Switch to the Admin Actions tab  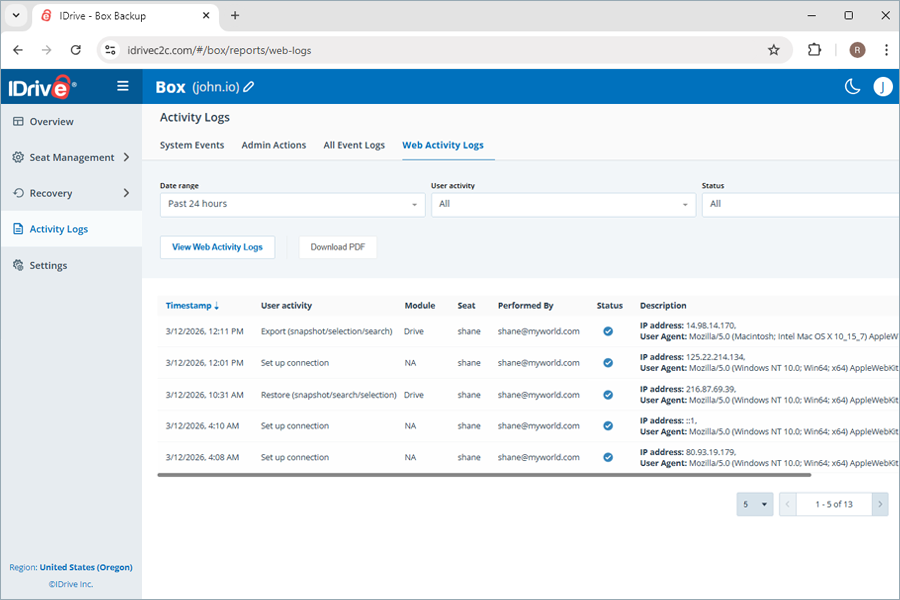tap(274, 144)
